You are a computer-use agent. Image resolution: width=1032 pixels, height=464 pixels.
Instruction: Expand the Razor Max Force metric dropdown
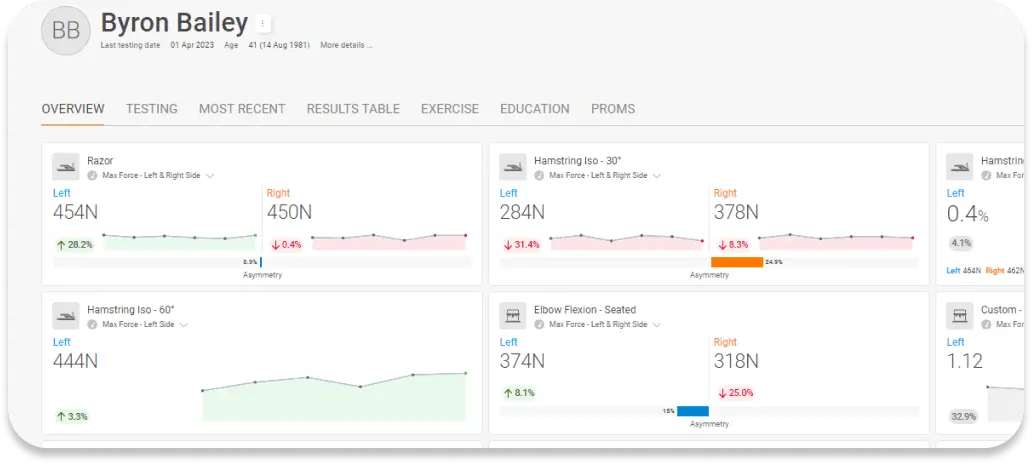pos(210,176)
